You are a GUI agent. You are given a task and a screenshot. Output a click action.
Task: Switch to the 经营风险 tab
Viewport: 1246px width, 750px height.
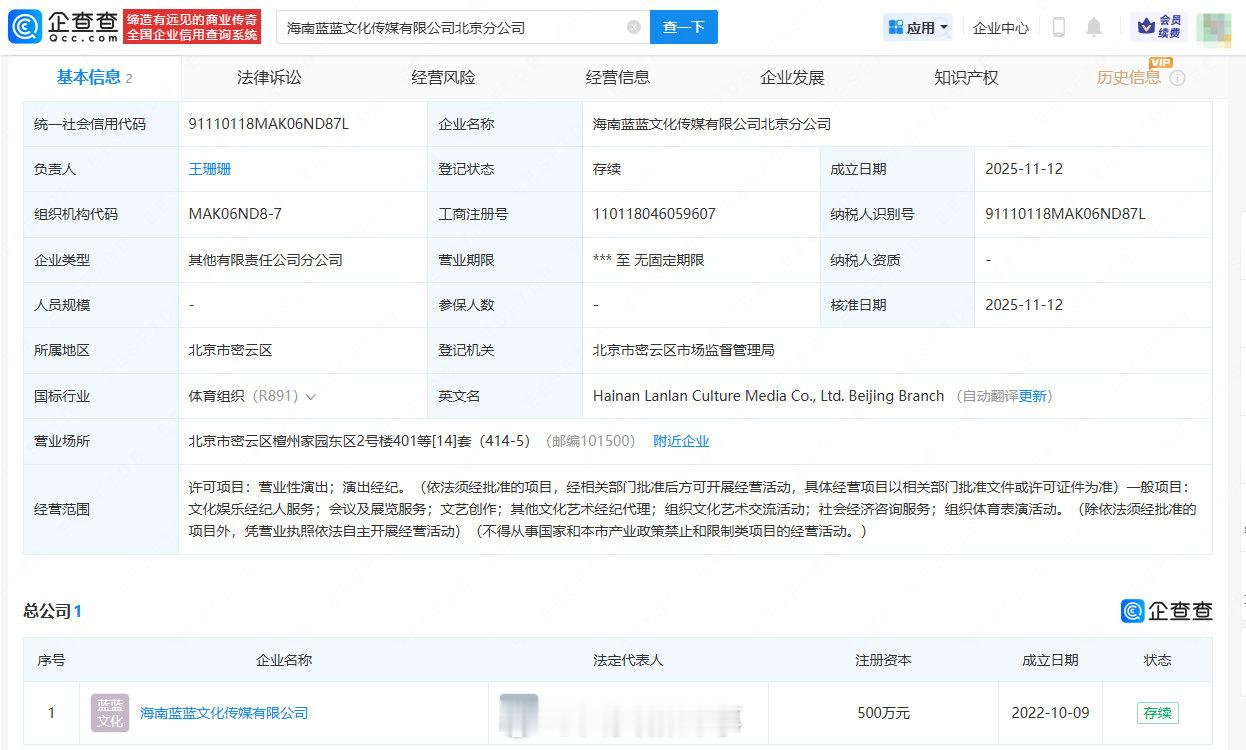tap(443, 77)
